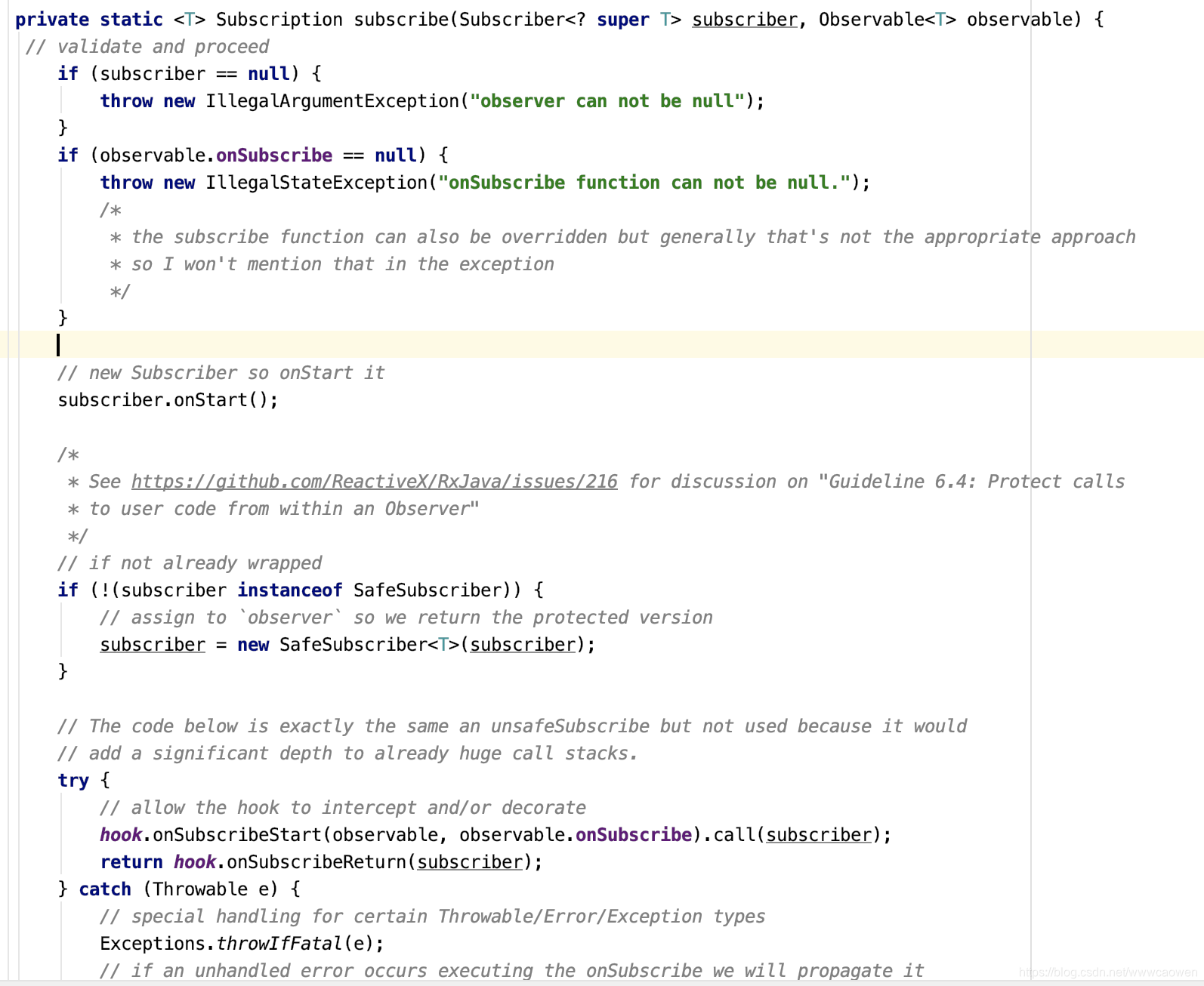Viewport: 1204px width, 986px height.
Task: Click the comment '// new Subscriber so onStart it'
Action: (221, 373)
